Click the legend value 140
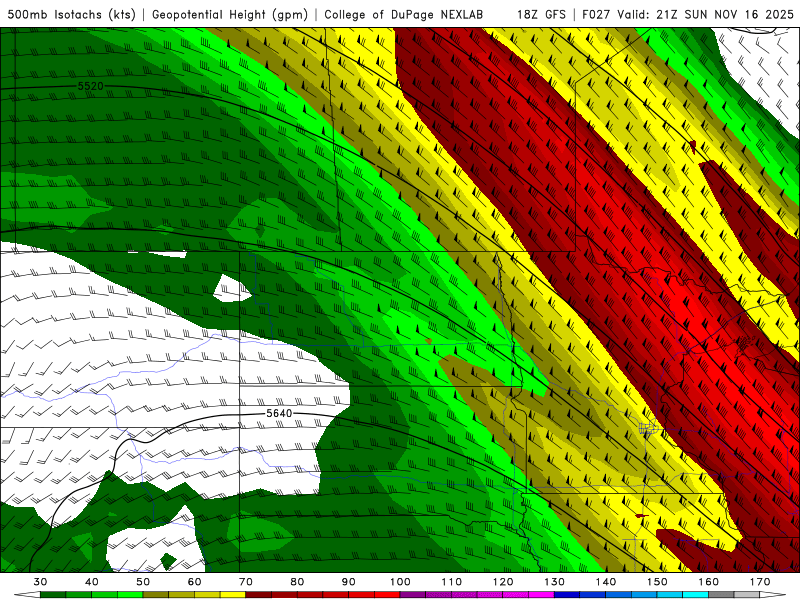The width and height of the screenshot is (800, 600). (x=606, y=582)
